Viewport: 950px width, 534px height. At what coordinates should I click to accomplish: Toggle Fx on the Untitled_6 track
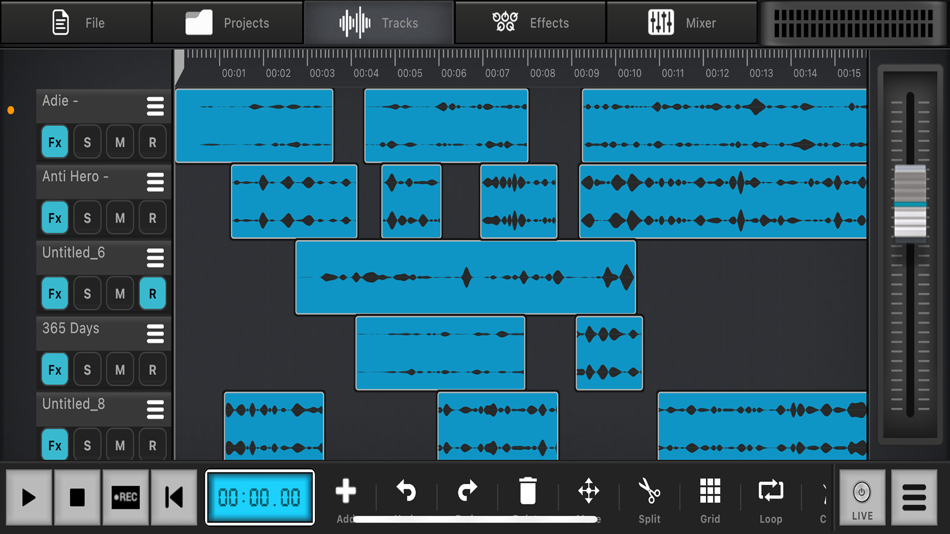[55, 293]
